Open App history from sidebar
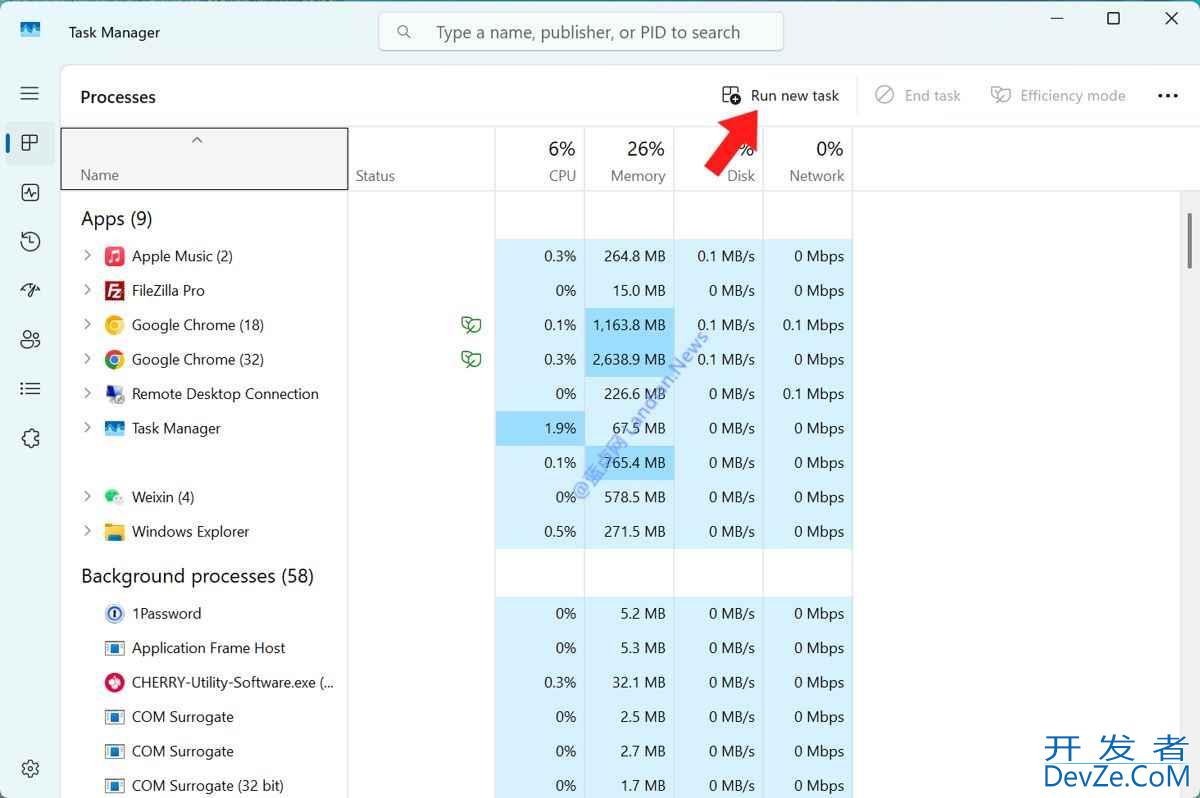The height and width of the screenshot is (798, 1200). click(30, 241)
